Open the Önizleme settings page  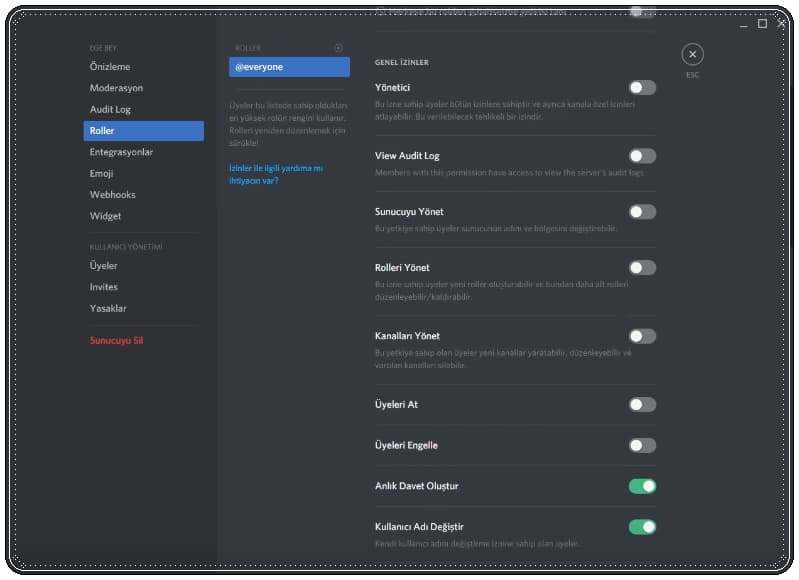(110, 67)
